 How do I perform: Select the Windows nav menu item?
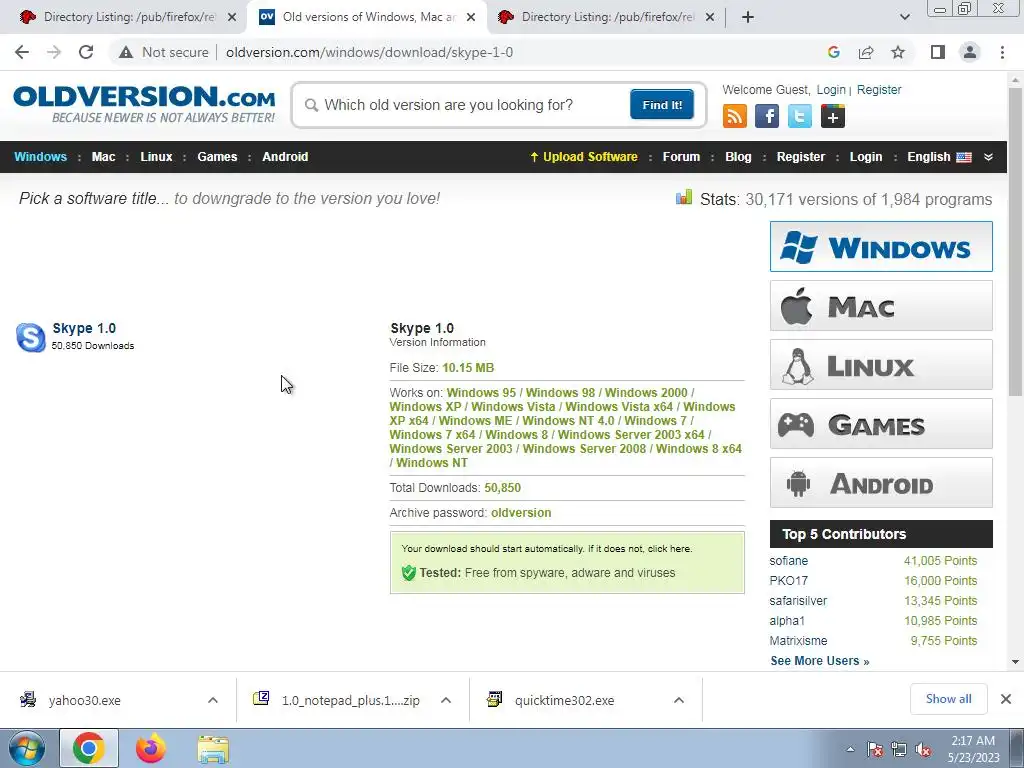pyautogui.click(x=40, y=157)
